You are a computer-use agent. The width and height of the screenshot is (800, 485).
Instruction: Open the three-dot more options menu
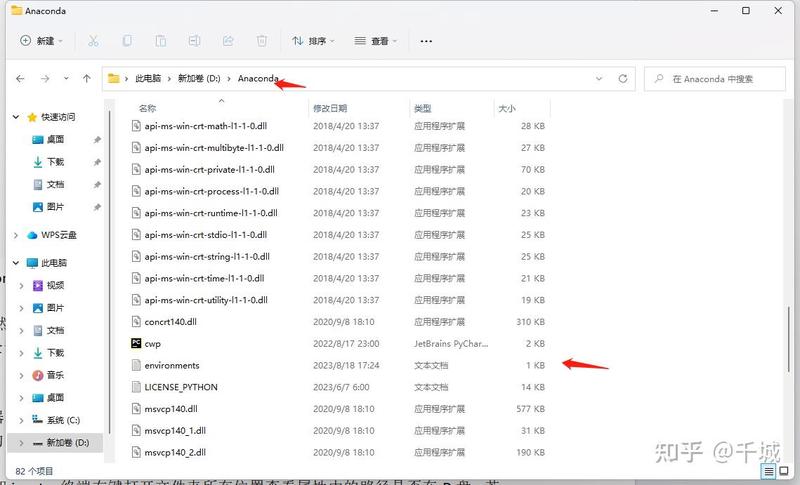click(x=426, y=41)
